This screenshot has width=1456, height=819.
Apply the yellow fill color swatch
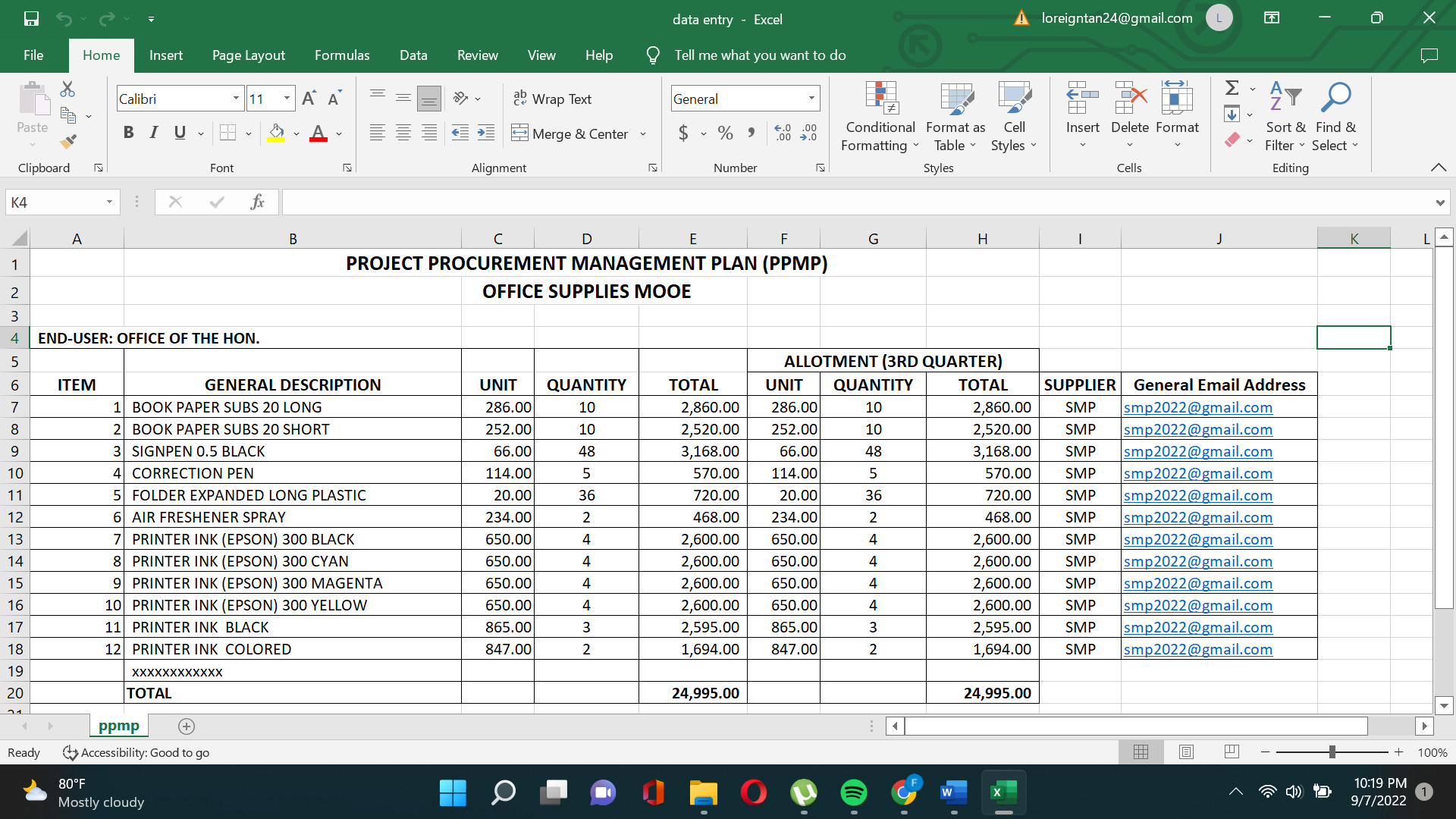[276, 133]
